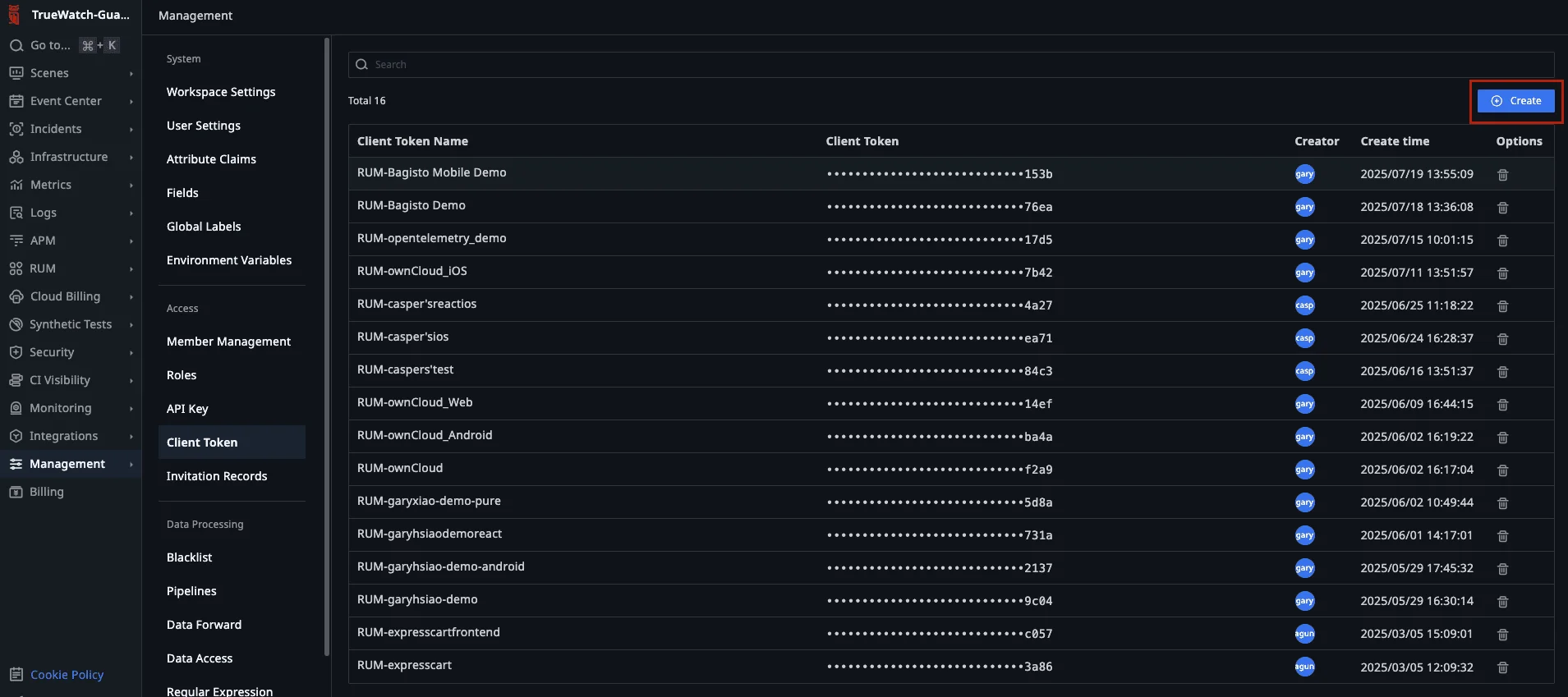
Task: Click casp avatar on RUM-caspers'test row
Action: 1304,371
